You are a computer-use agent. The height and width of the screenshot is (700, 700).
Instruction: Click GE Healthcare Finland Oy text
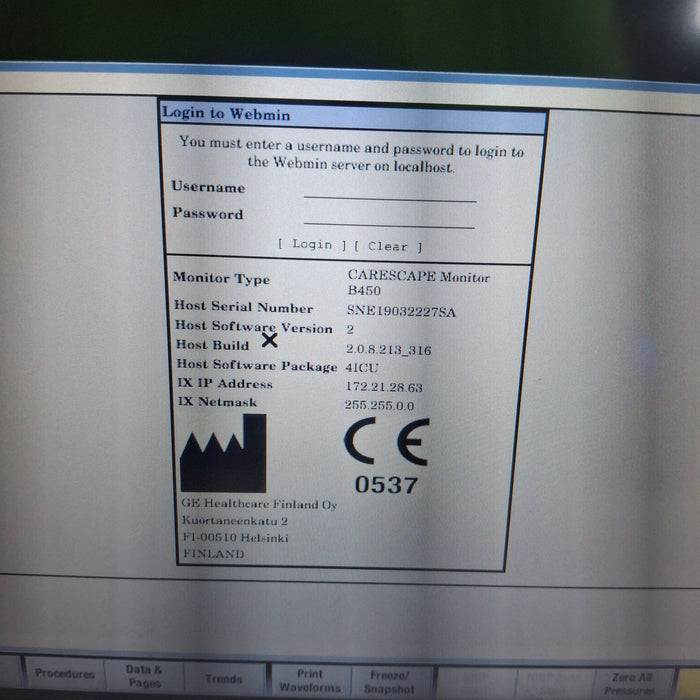tap(259, 504)
